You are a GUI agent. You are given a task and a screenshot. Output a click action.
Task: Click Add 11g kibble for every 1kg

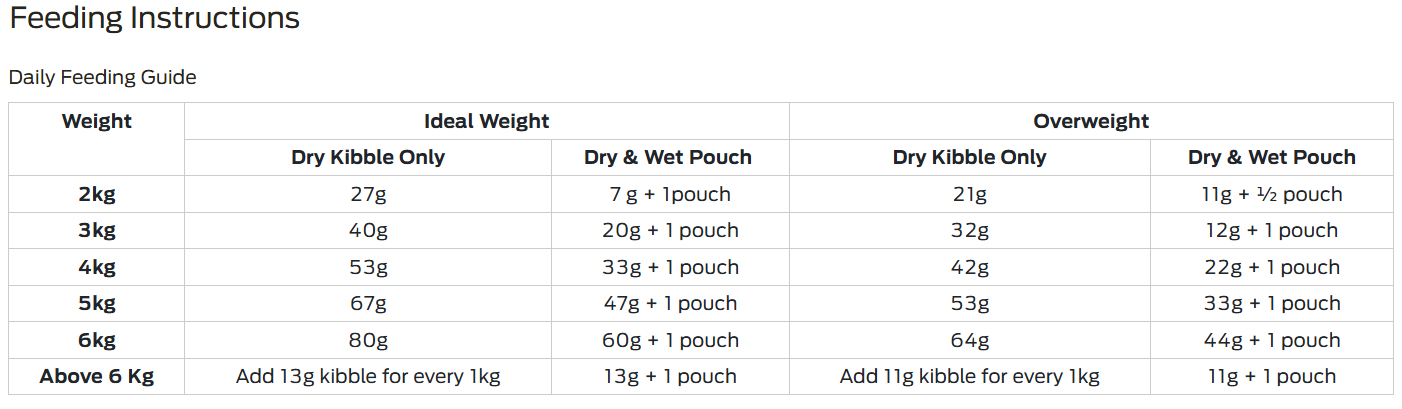coord(970,377)
